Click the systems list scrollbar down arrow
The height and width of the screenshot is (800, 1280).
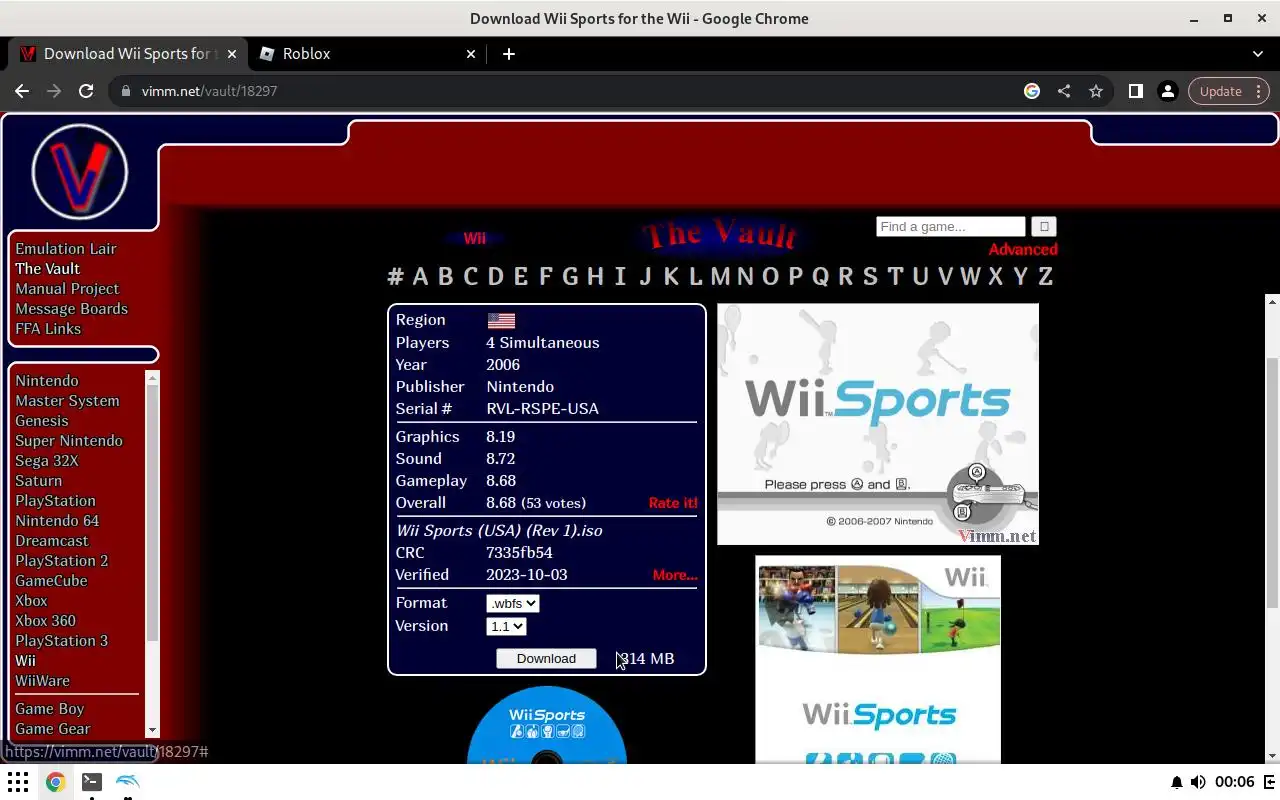point(153,731)
